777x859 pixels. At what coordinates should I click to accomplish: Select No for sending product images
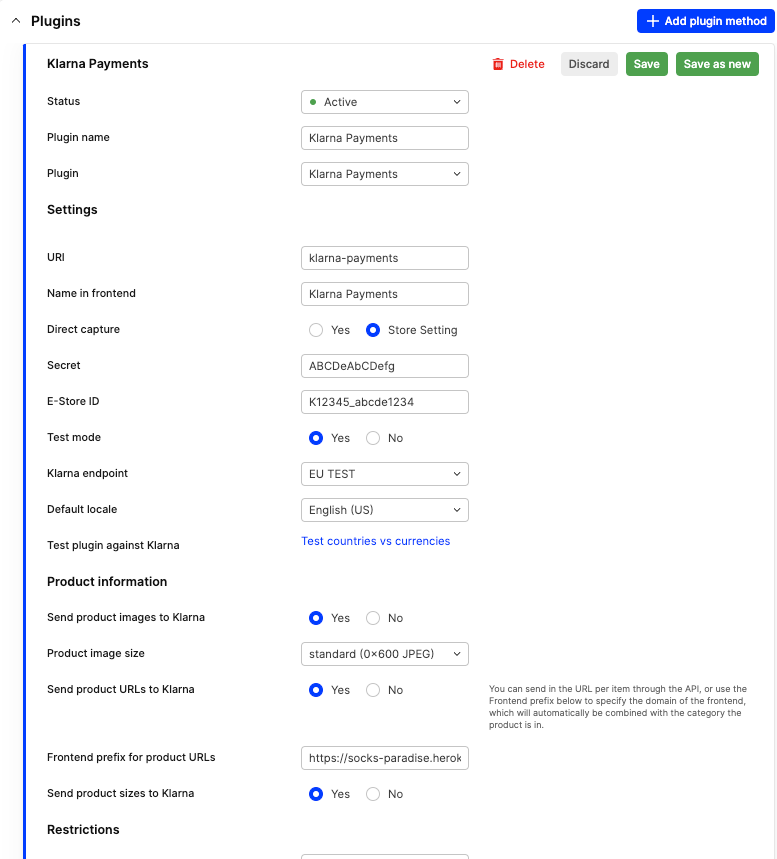[x=373, y=618]
